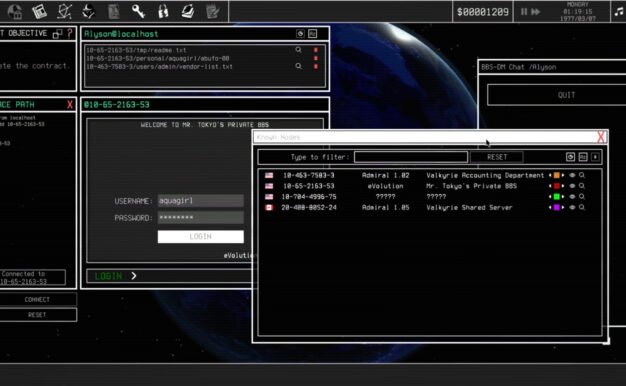The height and width of the screenshot is (386, 626).
Task: Open the hacker with hat icon
Action: point(89,11)
